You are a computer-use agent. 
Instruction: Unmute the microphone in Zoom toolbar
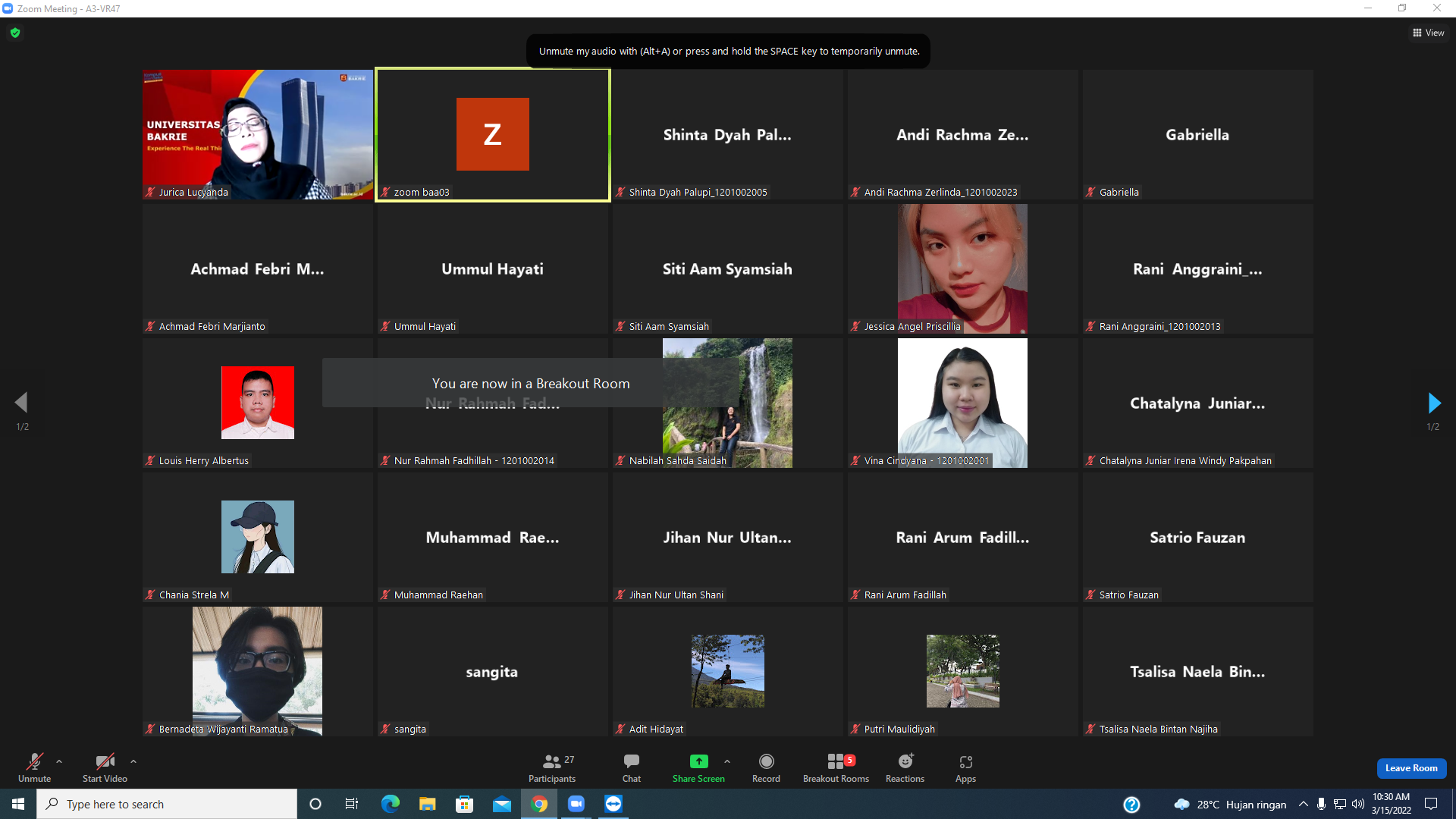tap(35, 767)
